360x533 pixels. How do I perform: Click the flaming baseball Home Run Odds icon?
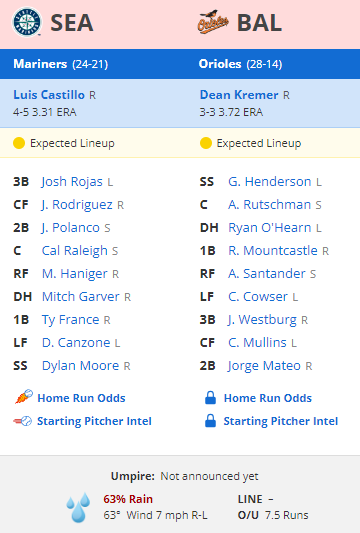23,397
